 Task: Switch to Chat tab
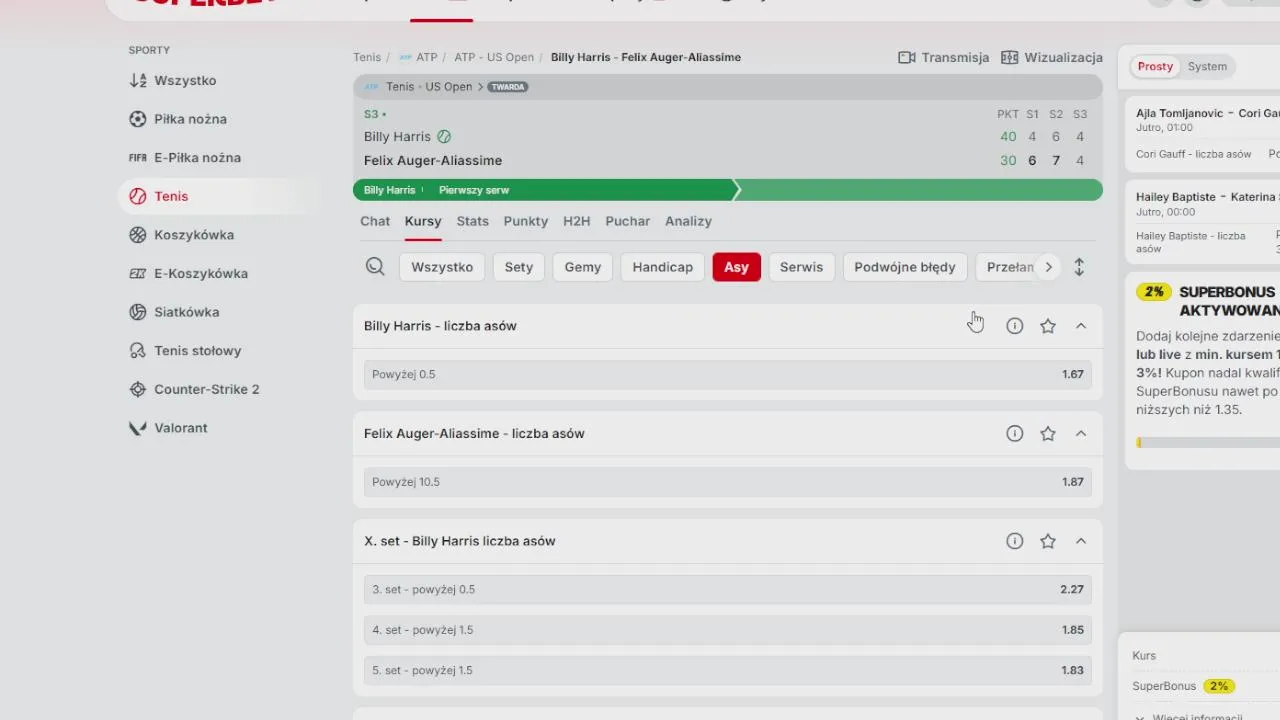click(x=375, y=221)
